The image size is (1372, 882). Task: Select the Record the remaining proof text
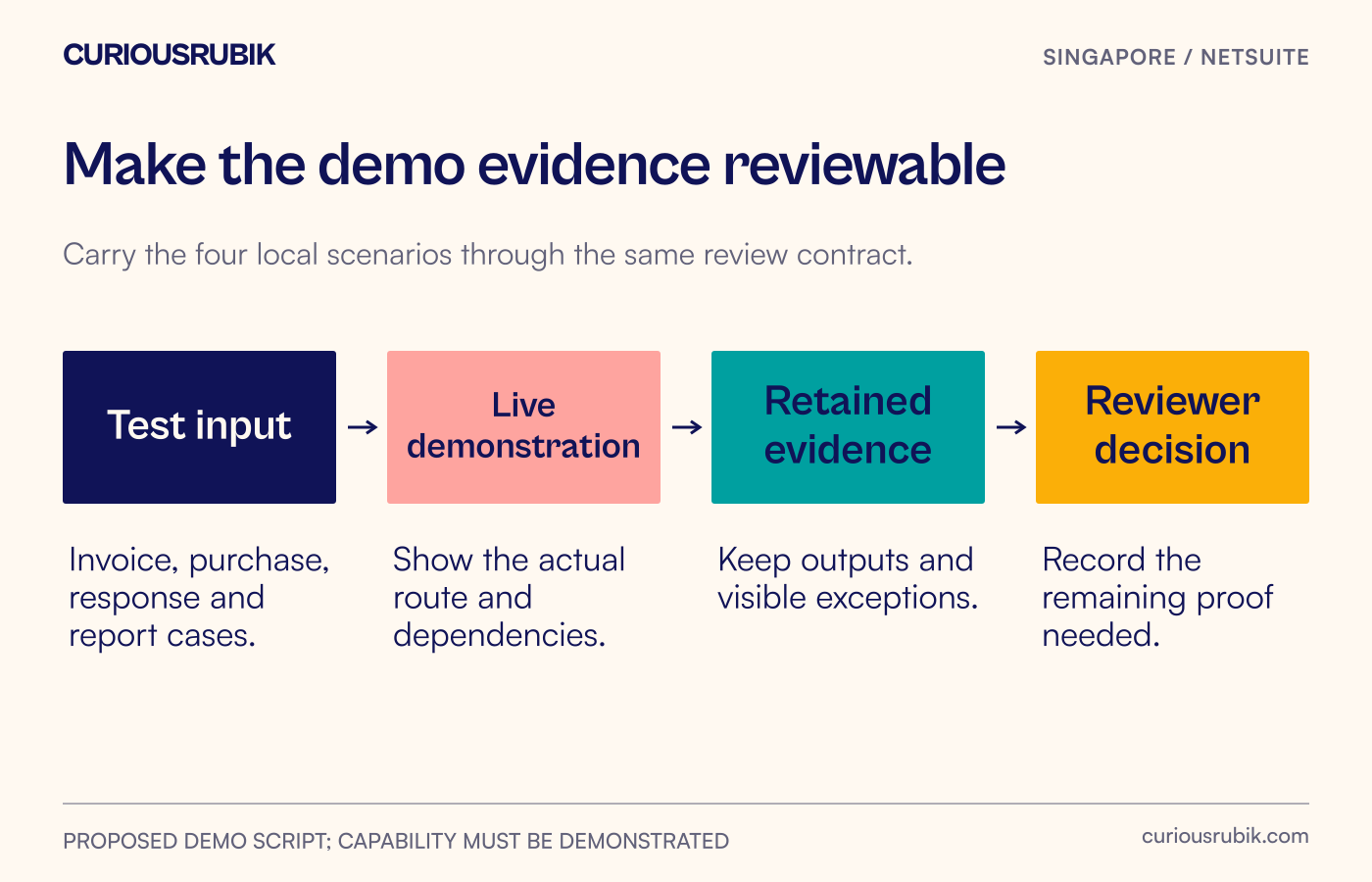click(1157, 597)
